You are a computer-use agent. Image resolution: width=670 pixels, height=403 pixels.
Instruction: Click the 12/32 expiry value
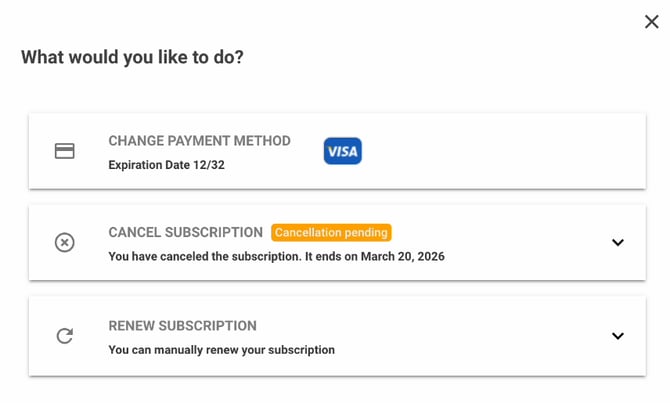tap(209, 165)
